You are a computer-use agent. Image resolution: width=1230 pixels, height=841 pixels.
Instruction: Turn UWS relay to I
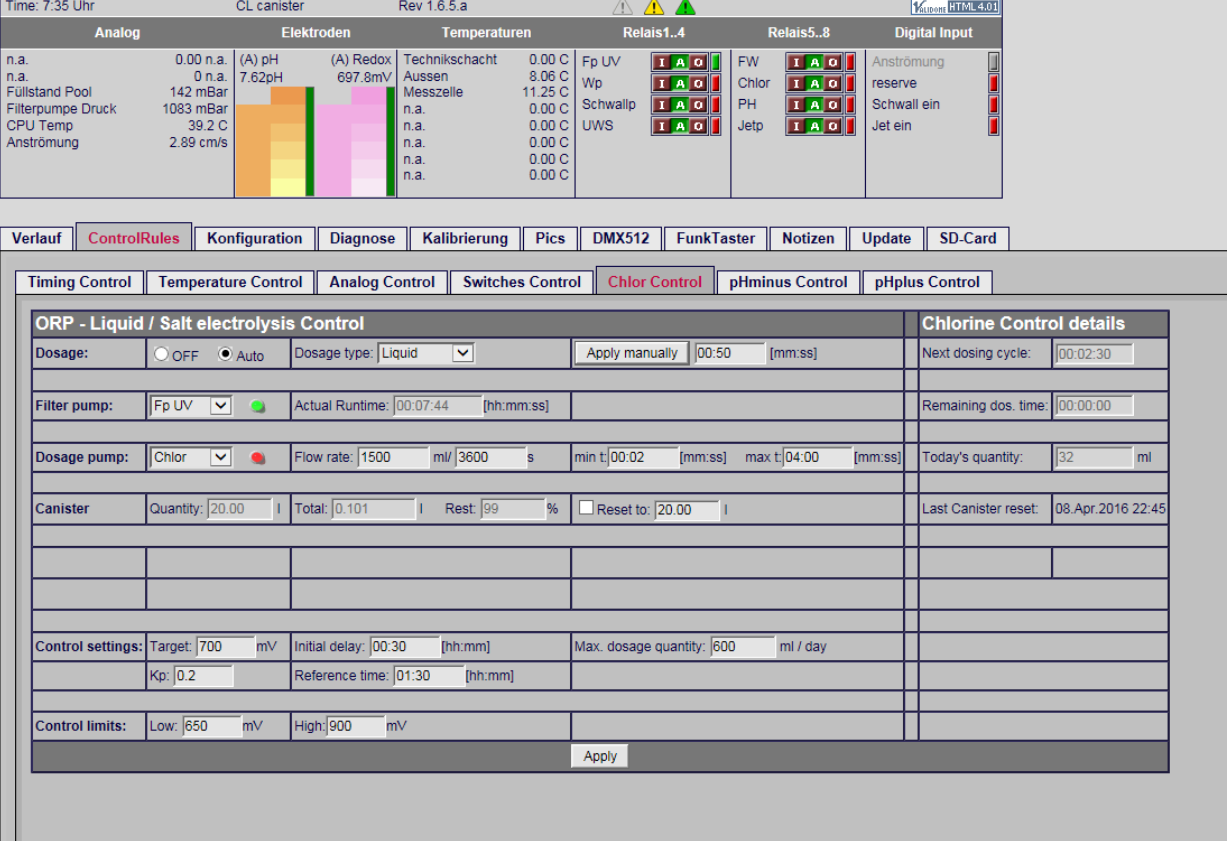point(662,126)
